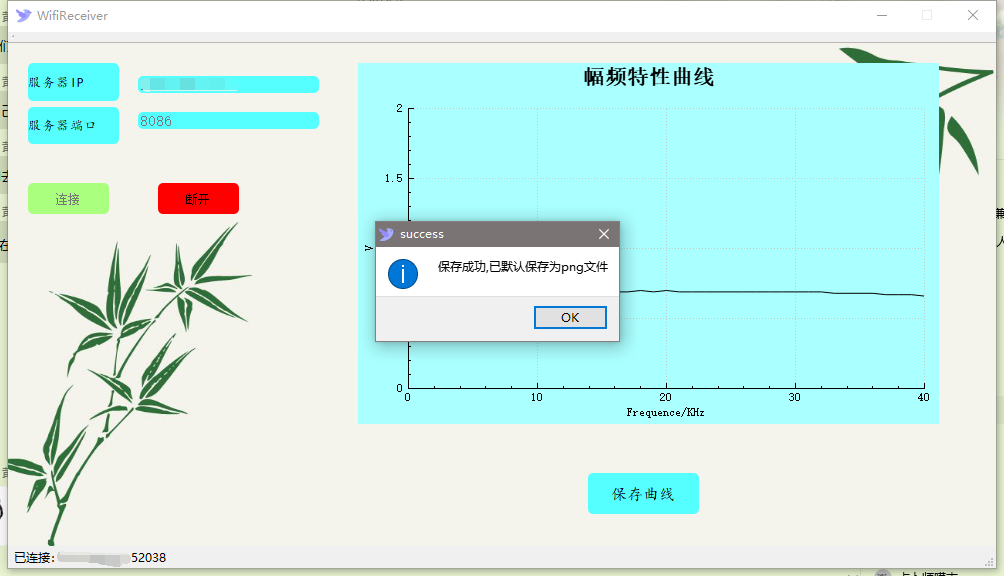Confirm the dialog by clicking OK
This screenshot has height=576, width=1004.
[569, 317]
